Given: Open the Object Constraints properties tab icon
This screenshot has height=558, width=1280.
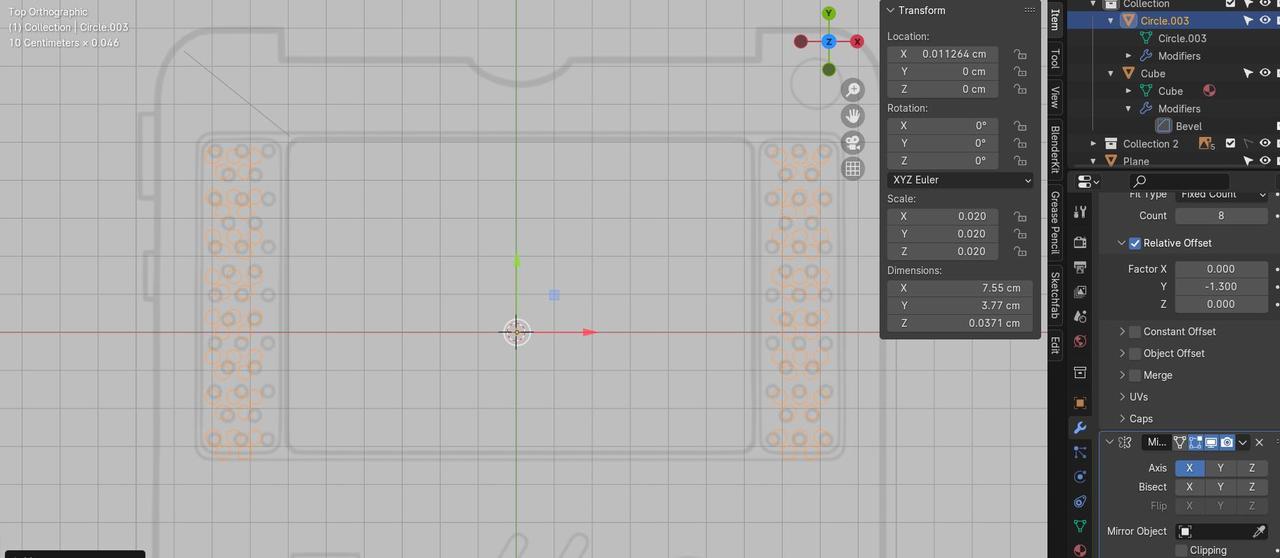Looking at the screenshot, I should click(1080, 501).
